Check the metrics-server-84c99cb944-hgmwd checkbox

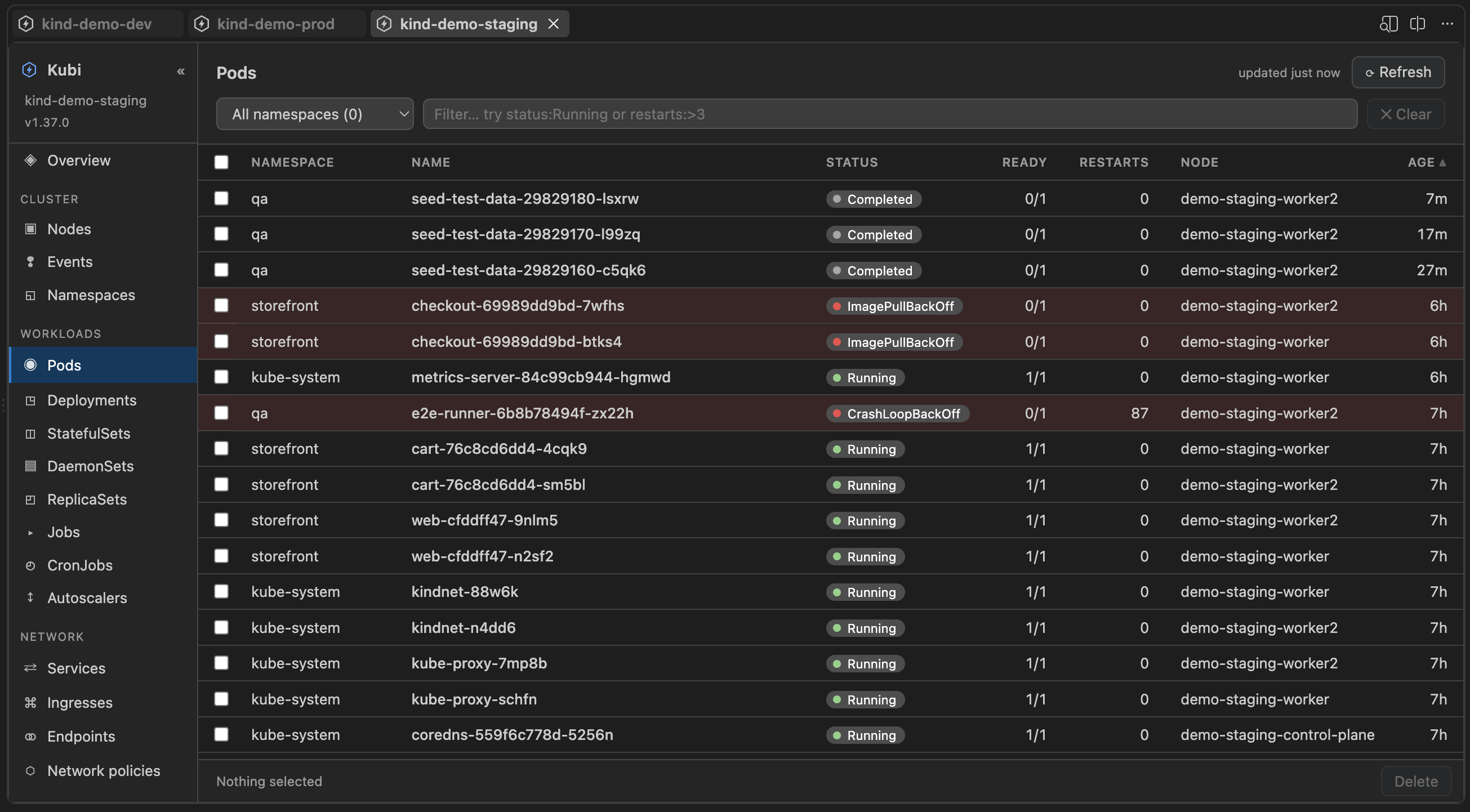[221, 377]
